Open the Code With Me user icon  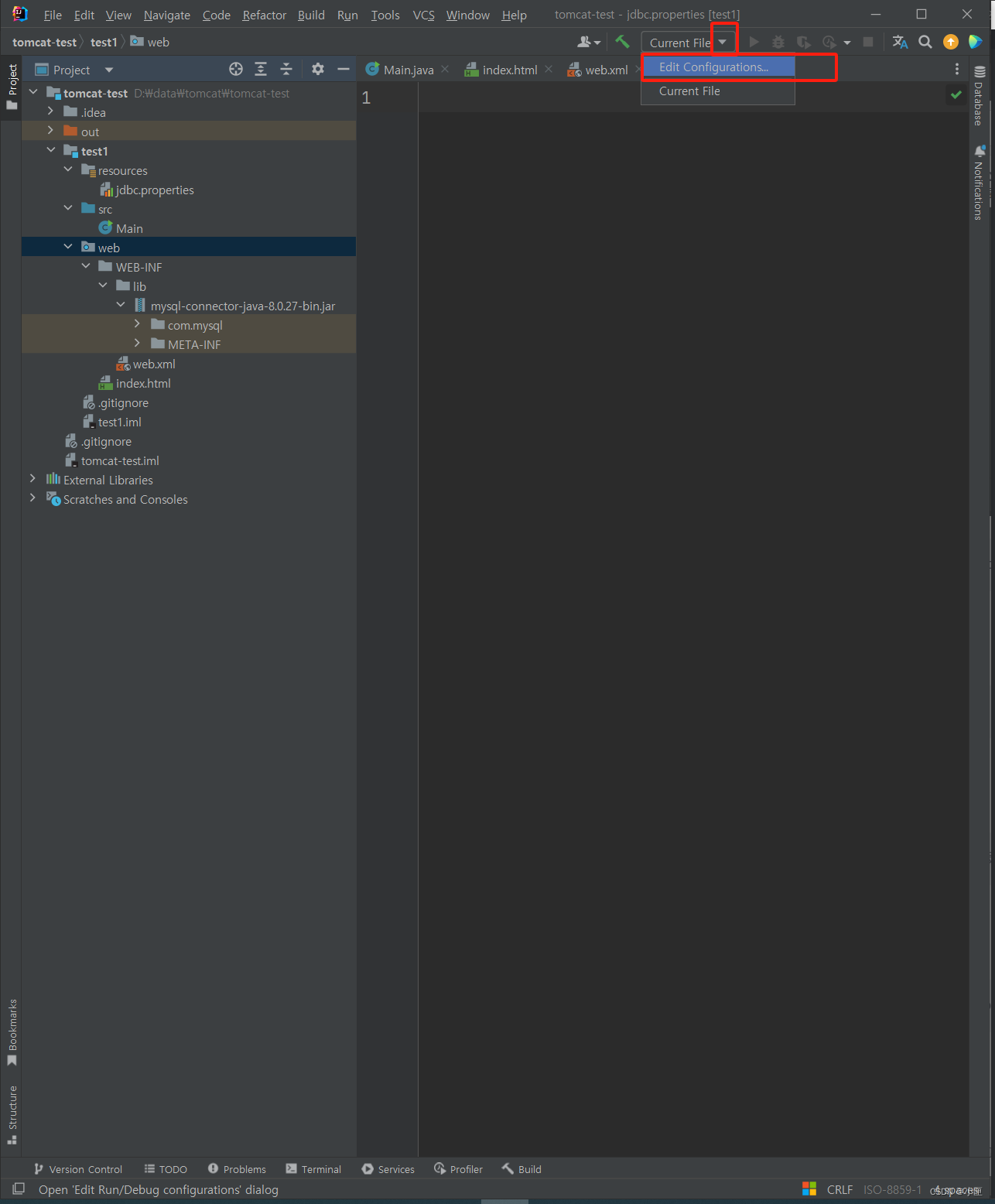coord(589,42)
